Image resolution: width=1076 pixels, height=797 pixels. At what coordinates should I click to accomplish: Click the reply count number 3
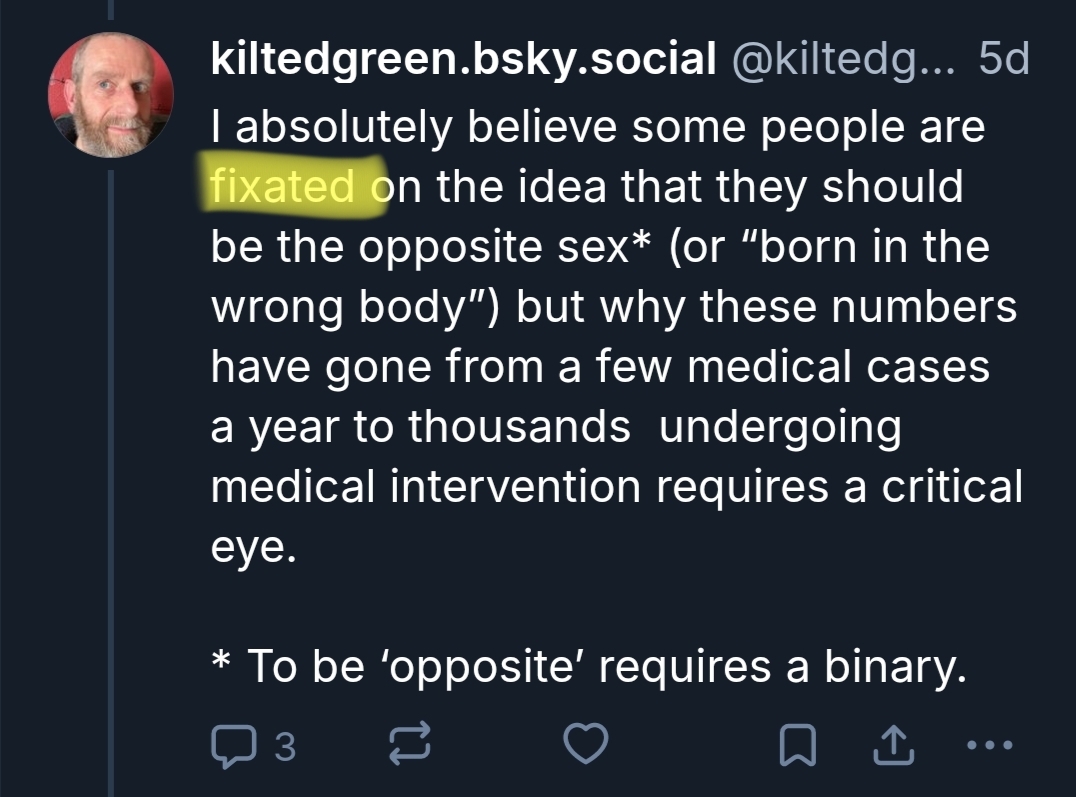click(284, 747)
